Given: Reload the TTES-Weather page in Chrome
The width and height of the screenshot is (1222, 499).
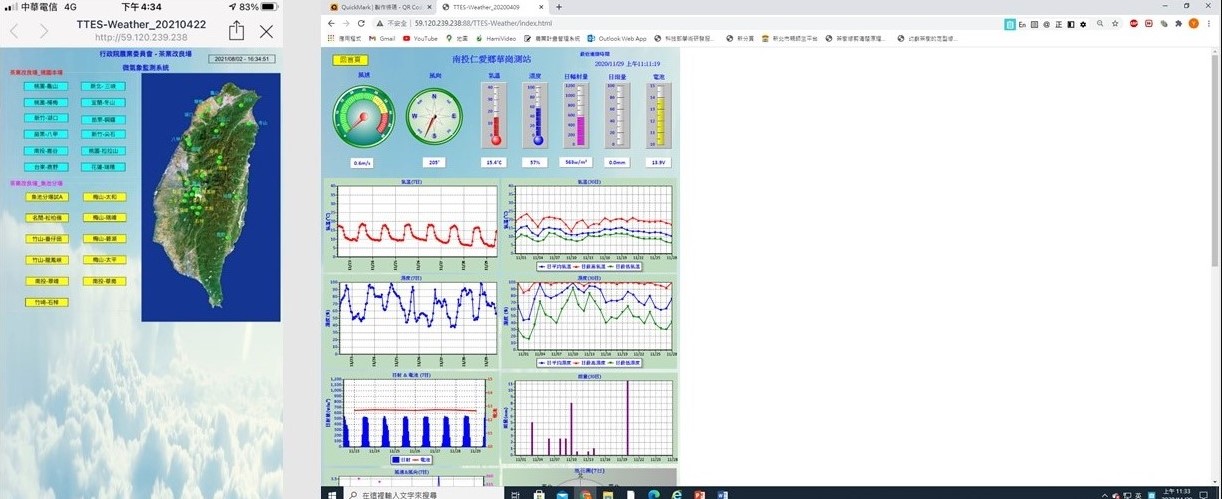Looking at the screenshot, I should click(361, 23).
